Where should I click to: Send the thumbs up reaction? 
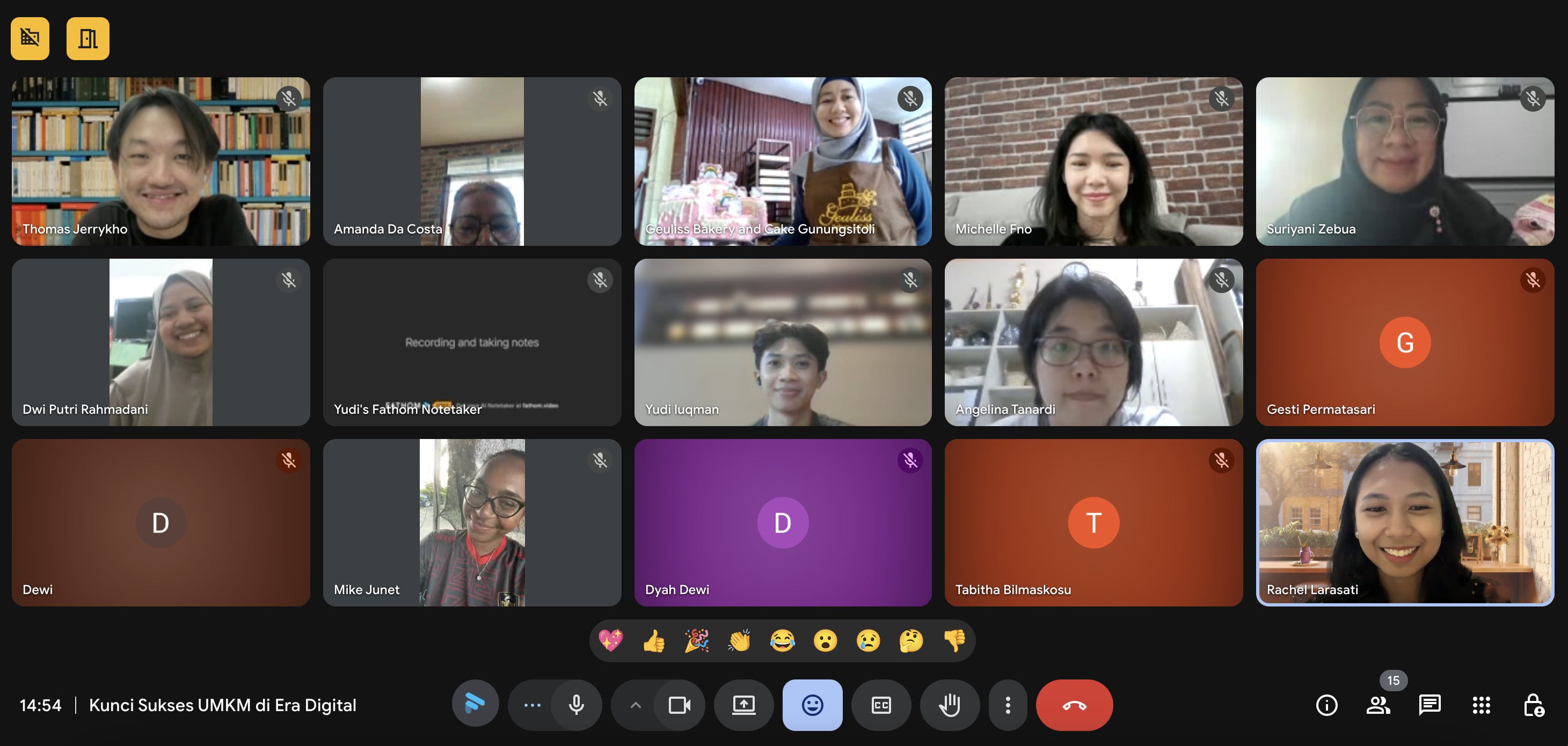coord(654,641)
